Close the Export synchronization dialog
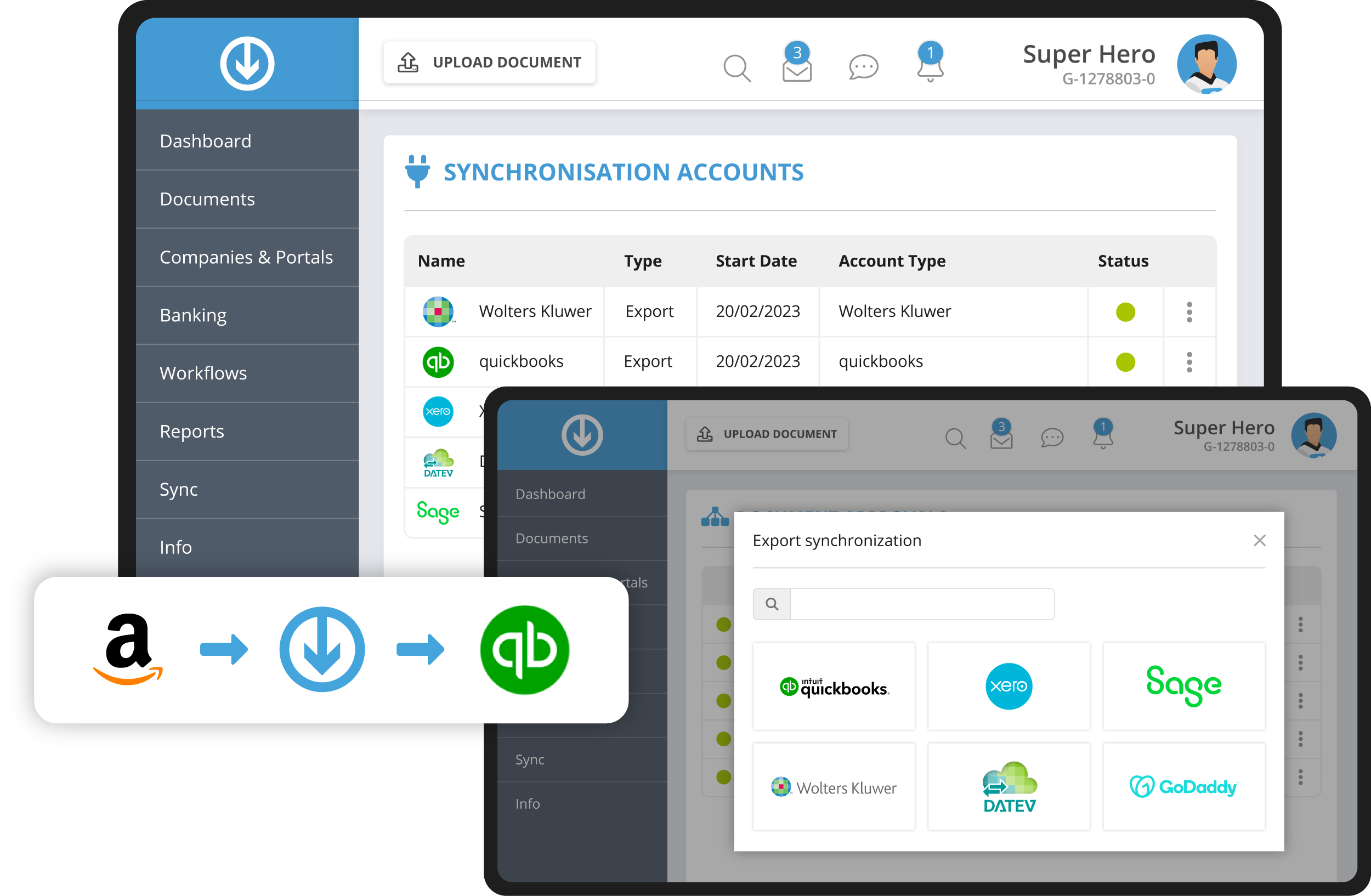1371x896 pixels. point(1259,541)
